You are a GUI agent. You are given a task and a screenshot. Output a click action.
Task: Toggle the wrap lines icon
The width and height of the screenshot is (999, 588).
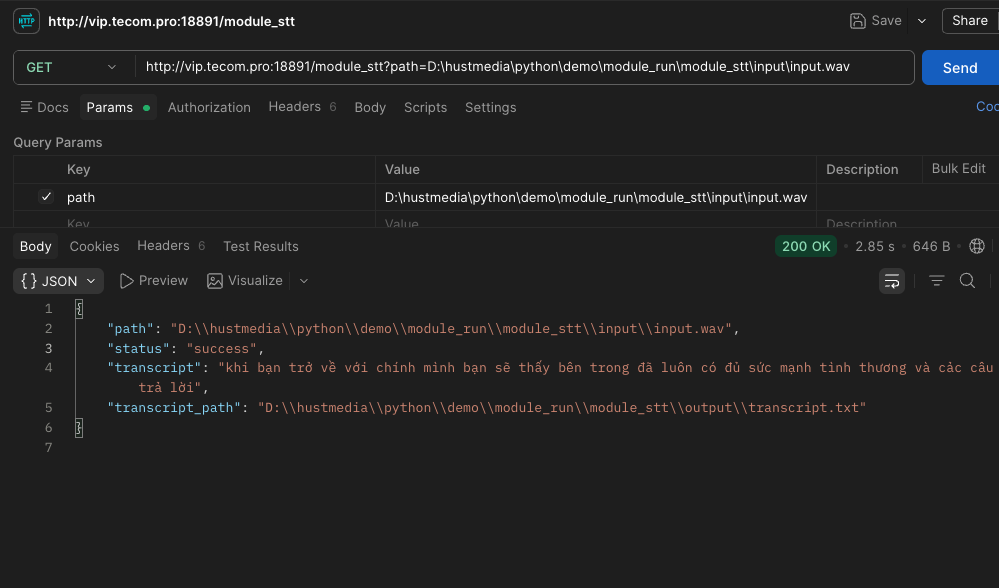891,281
